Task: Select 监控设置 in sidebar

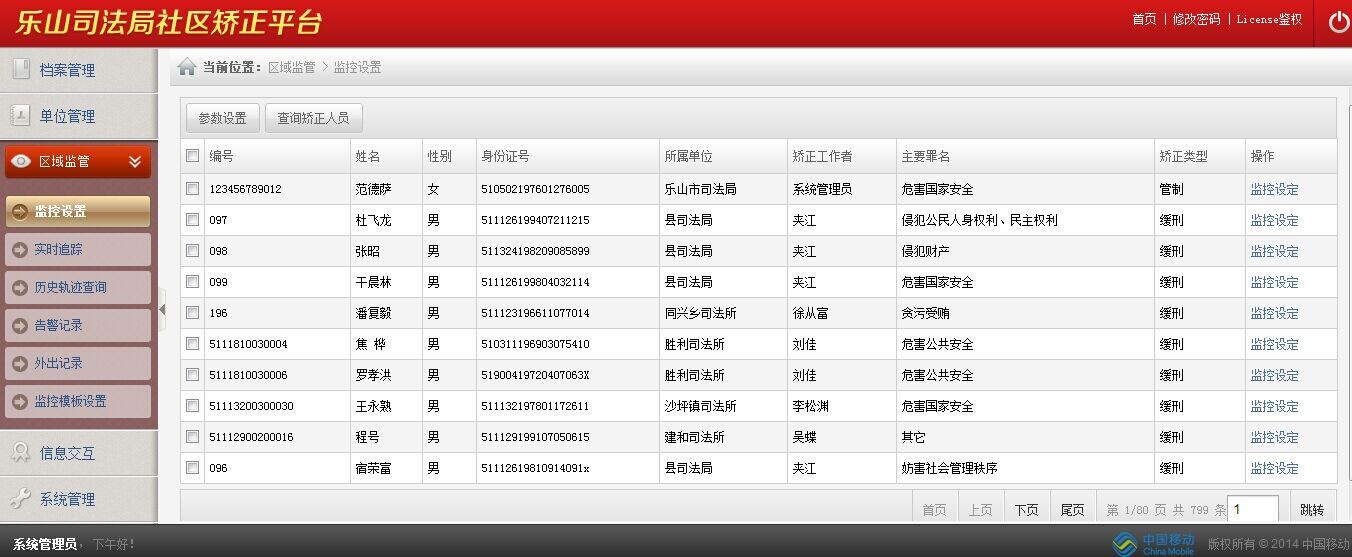Action: point(78,211)
